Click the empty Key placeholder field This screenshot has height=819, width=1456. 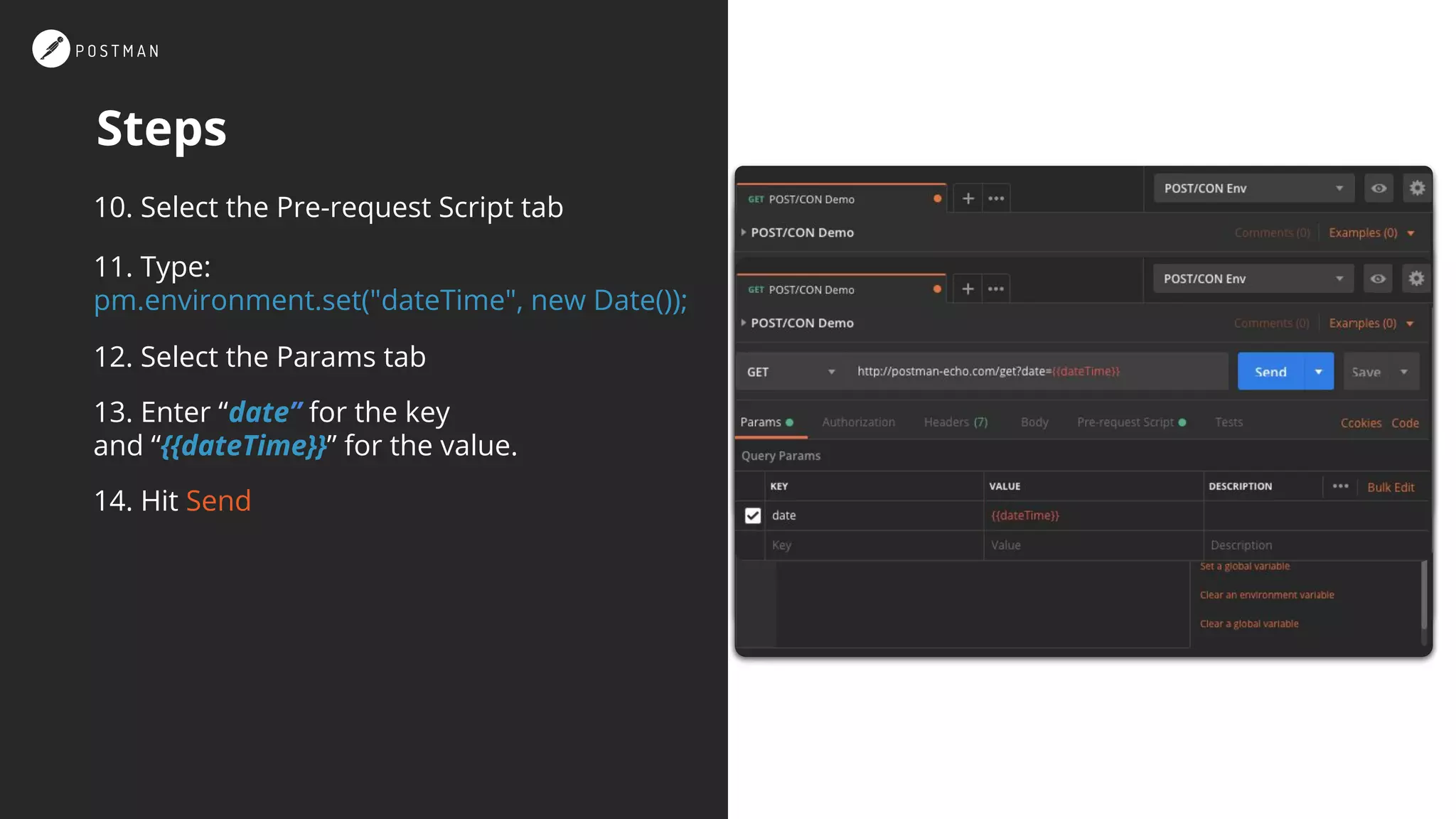[874, 545]
